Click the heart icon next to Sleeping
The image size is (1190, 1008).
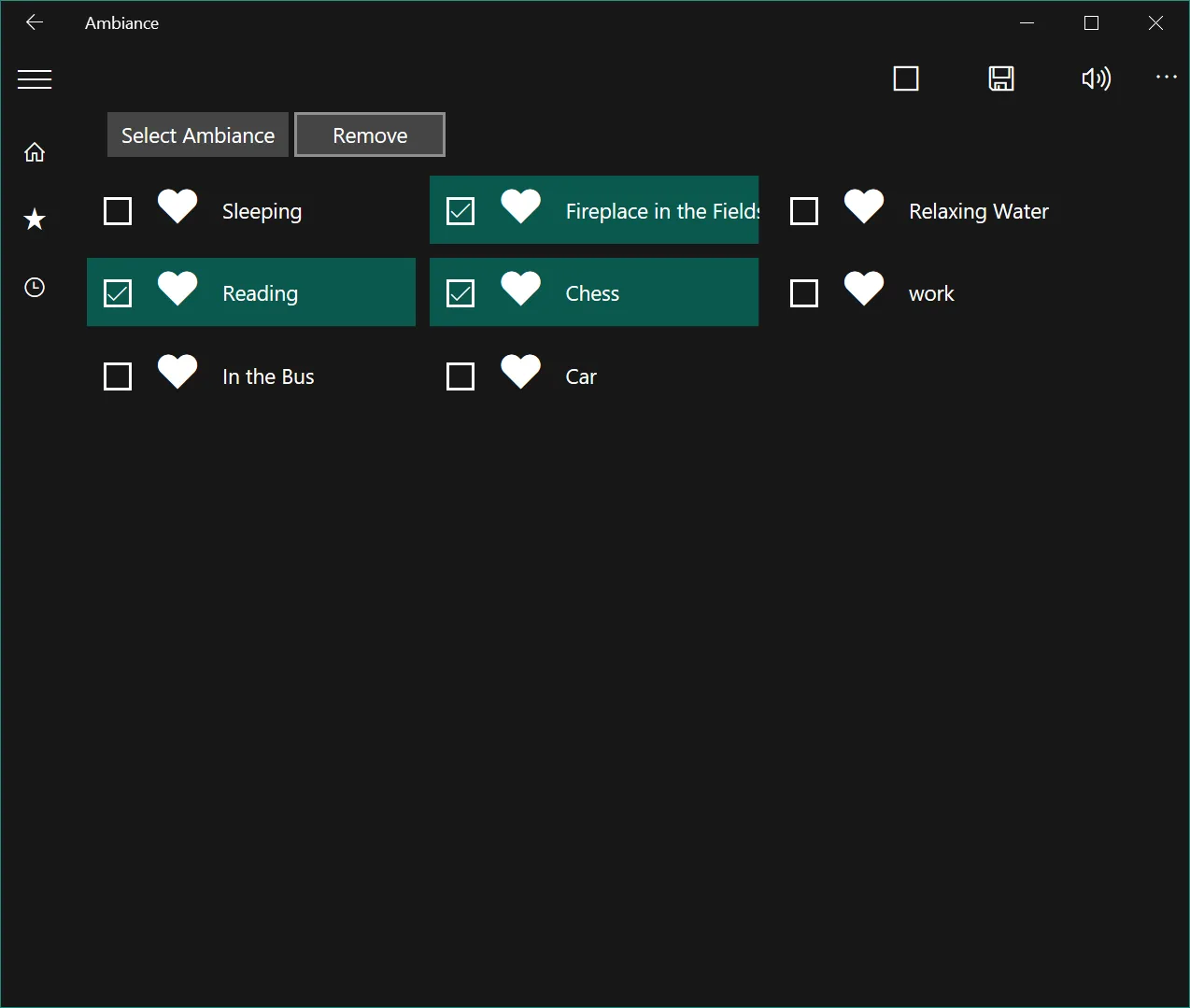[x=177, y=206]
